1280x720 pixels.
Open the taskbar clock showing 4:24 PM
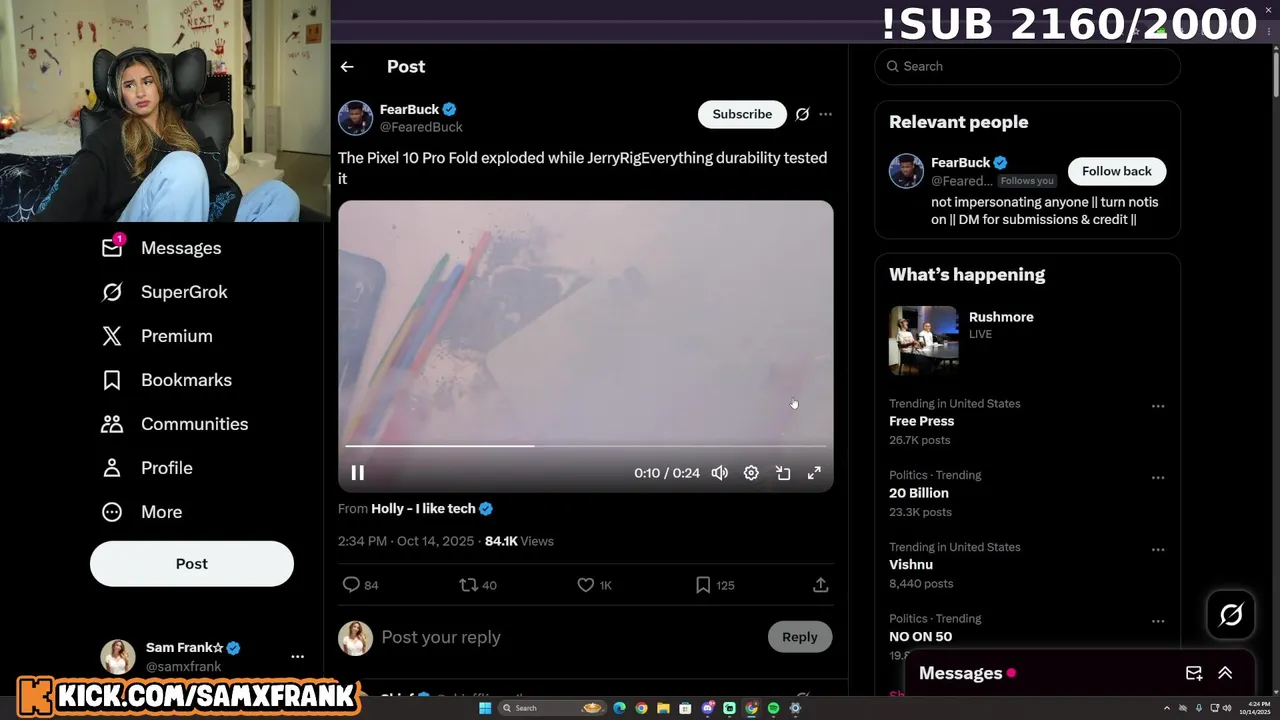1257,709
